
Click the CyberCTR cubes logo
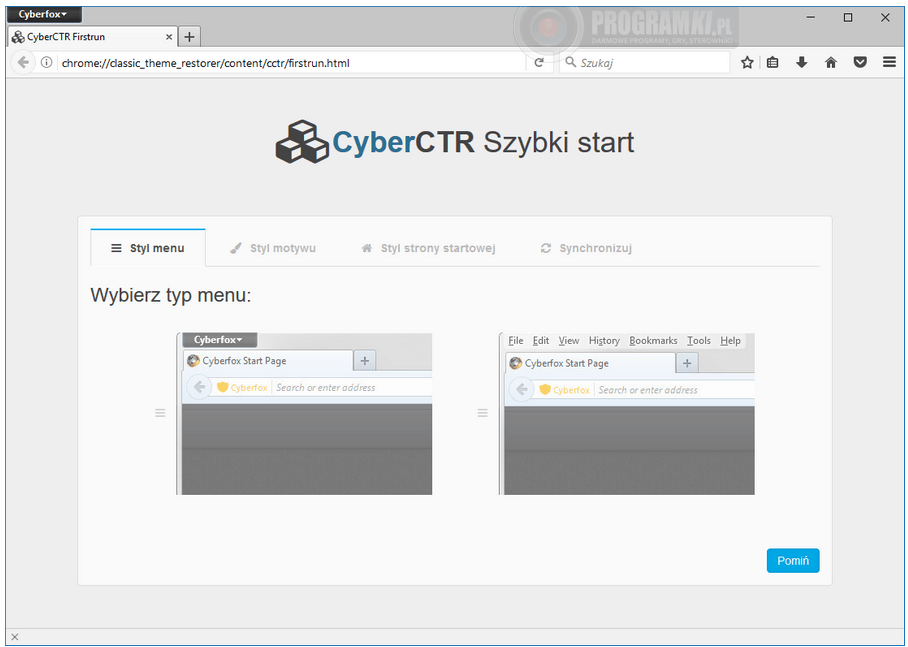pyautogui.click(x=302, y=142)
